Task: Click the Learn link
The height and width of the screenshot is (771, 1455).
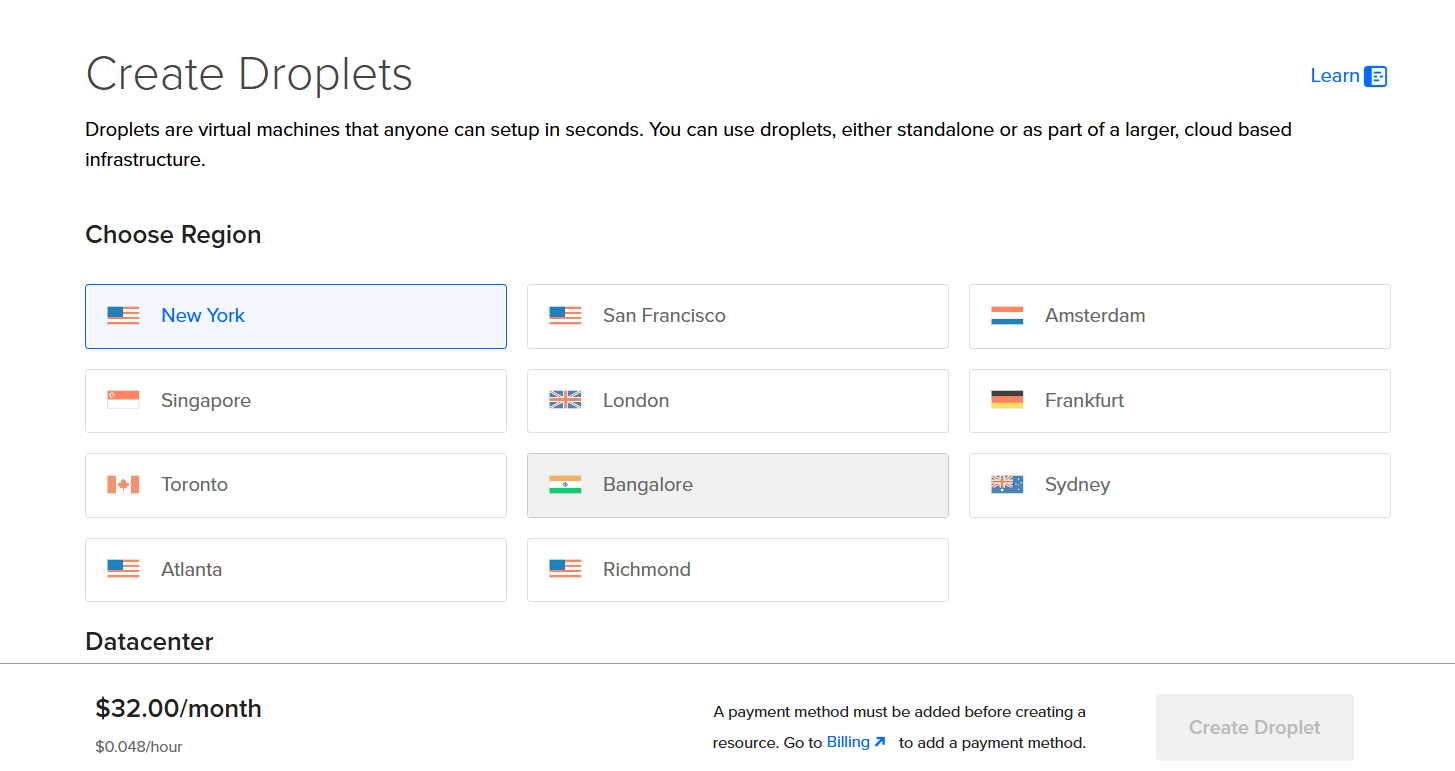Action: pyautogui.click(x=1334, y=76)
